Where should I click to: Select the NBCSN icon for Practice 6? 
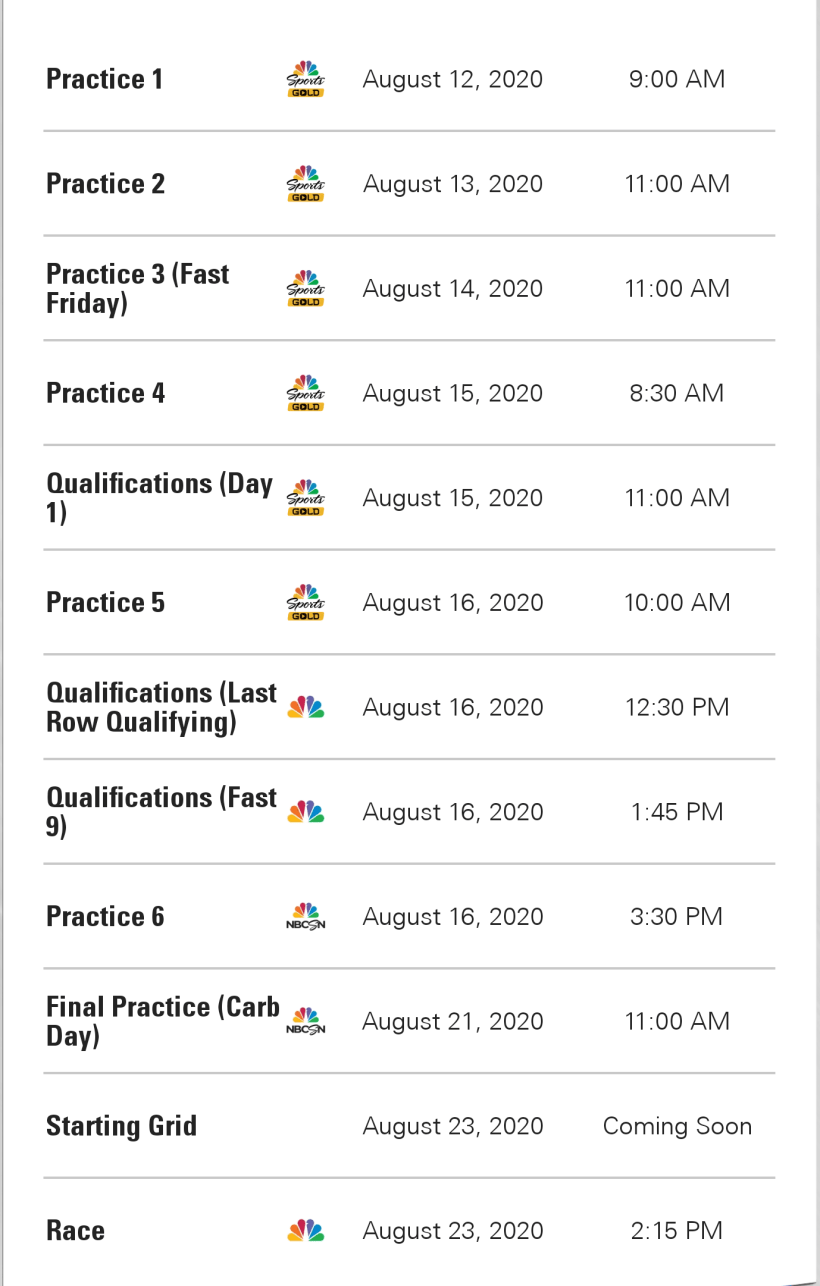[x=305, y=917]
